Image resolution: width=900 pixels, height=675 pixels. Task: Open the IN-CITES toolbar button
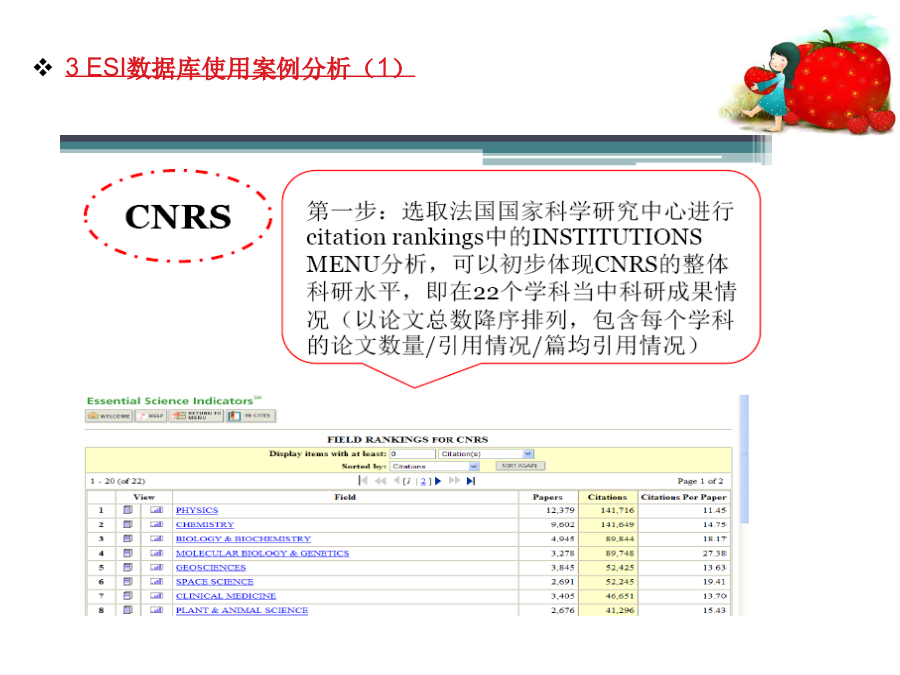pyautogui.click(x=251, y=416)
